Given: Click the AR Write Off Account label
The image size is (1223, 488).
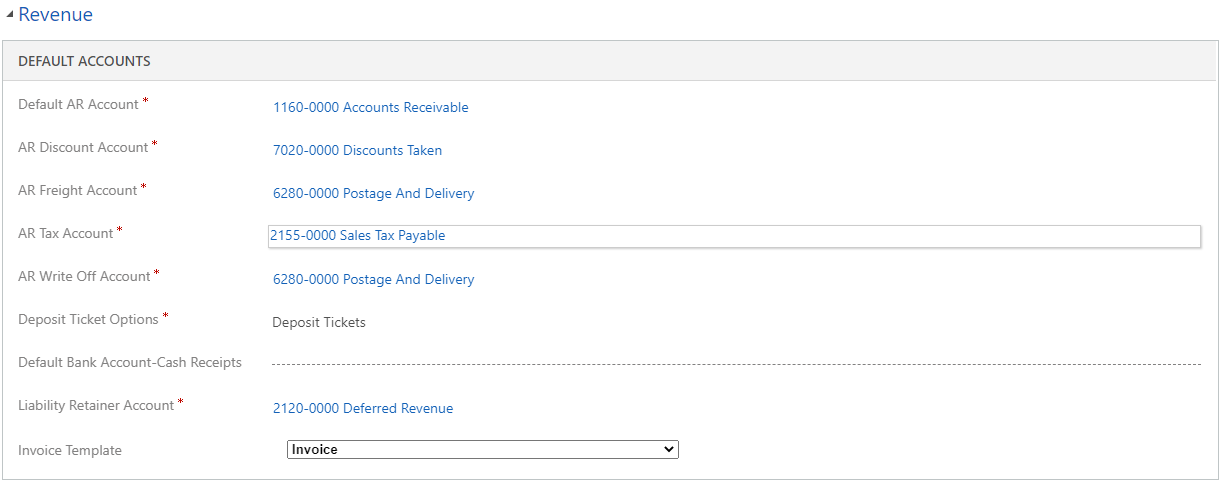Looking at the screenshot, I should pyautogui.click(x=84, y=276).
